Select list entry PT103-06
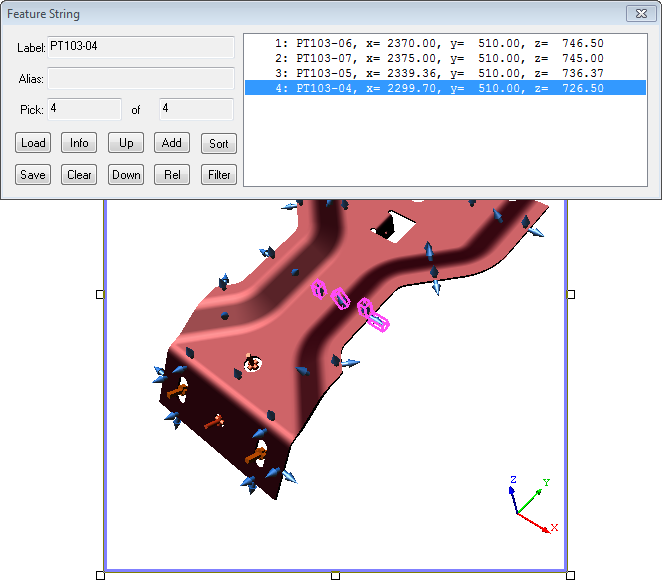The height and width of the screenshot is (581, 664). pos(438,44)
